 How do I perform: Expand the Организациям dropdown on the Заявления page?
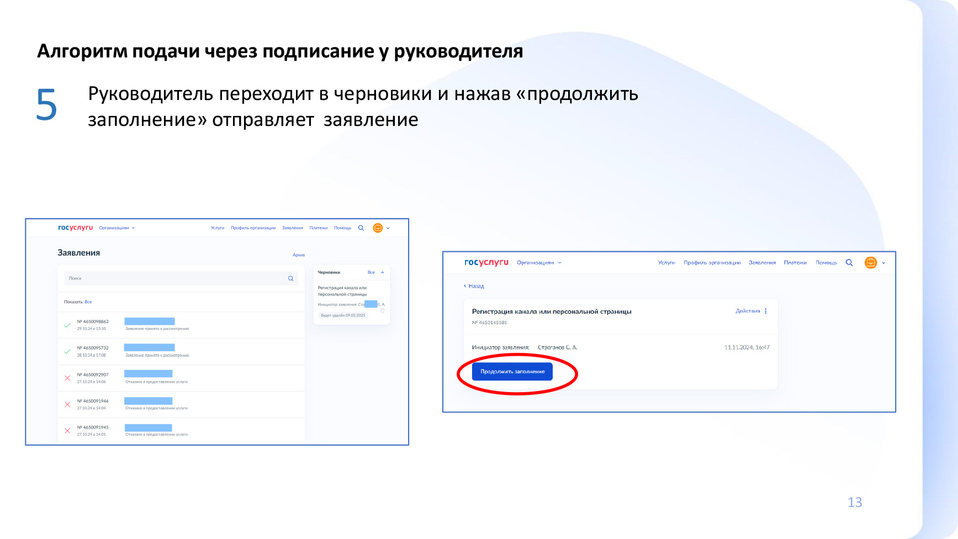click(x=116, y=228)
